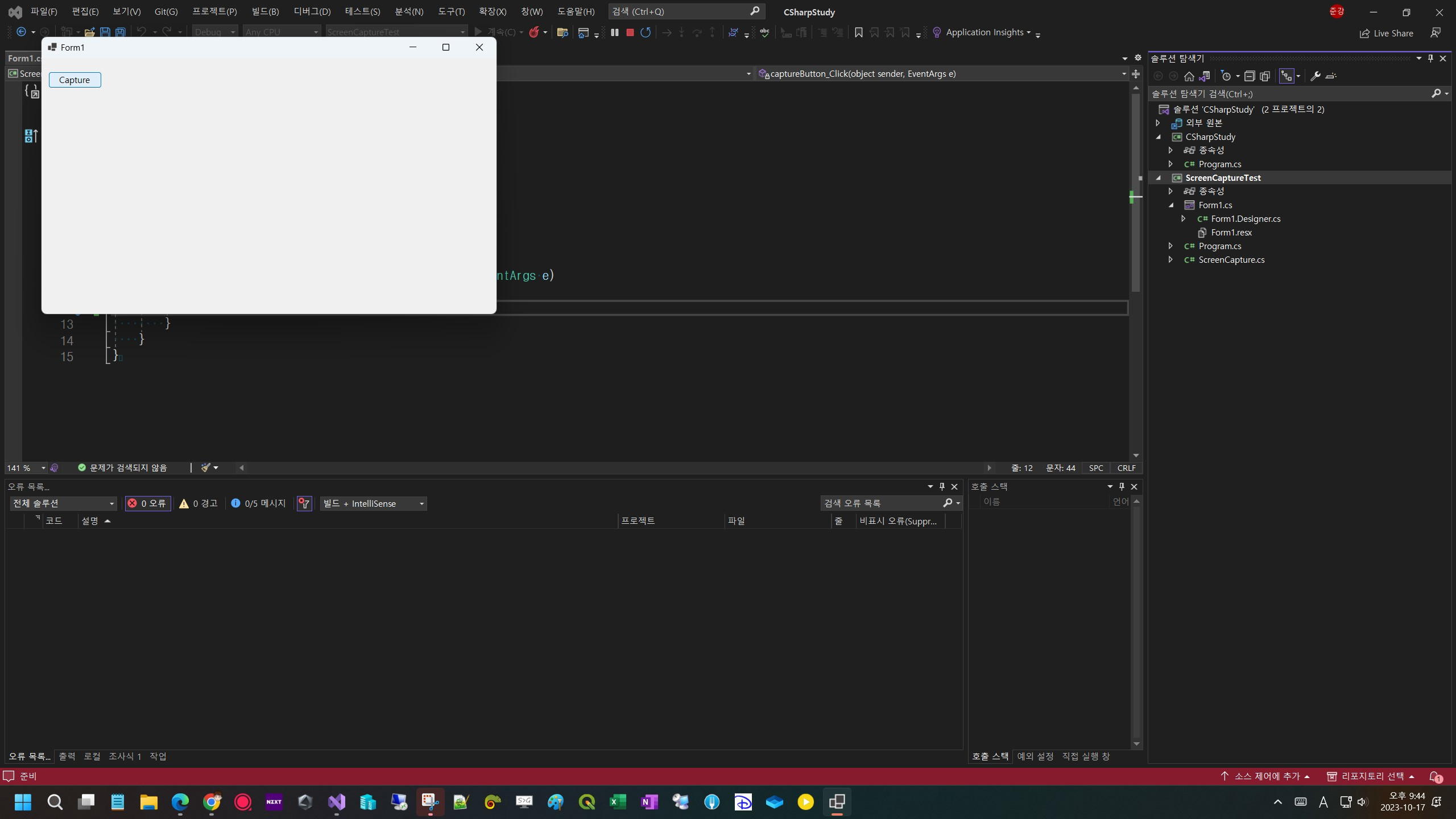Open the 디버그(D) menu
The image size is (1456, 819).
pyautogui.click(x=312, y=11)
